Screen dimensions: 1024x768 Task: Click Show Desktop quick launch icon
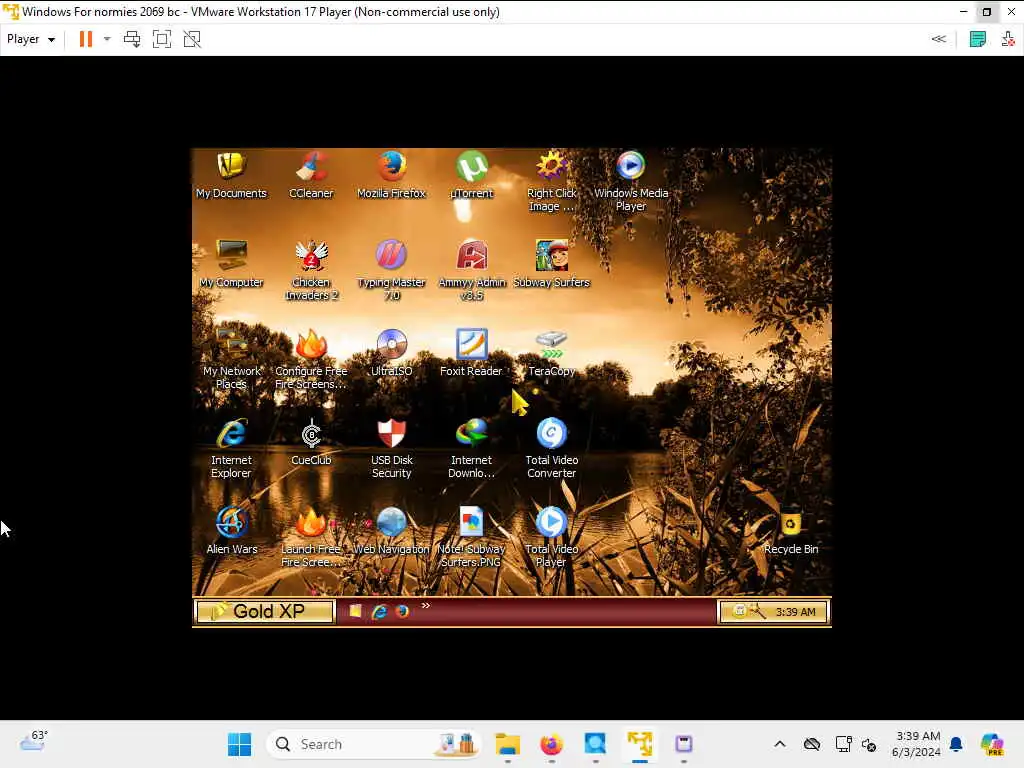coord(355,611)
